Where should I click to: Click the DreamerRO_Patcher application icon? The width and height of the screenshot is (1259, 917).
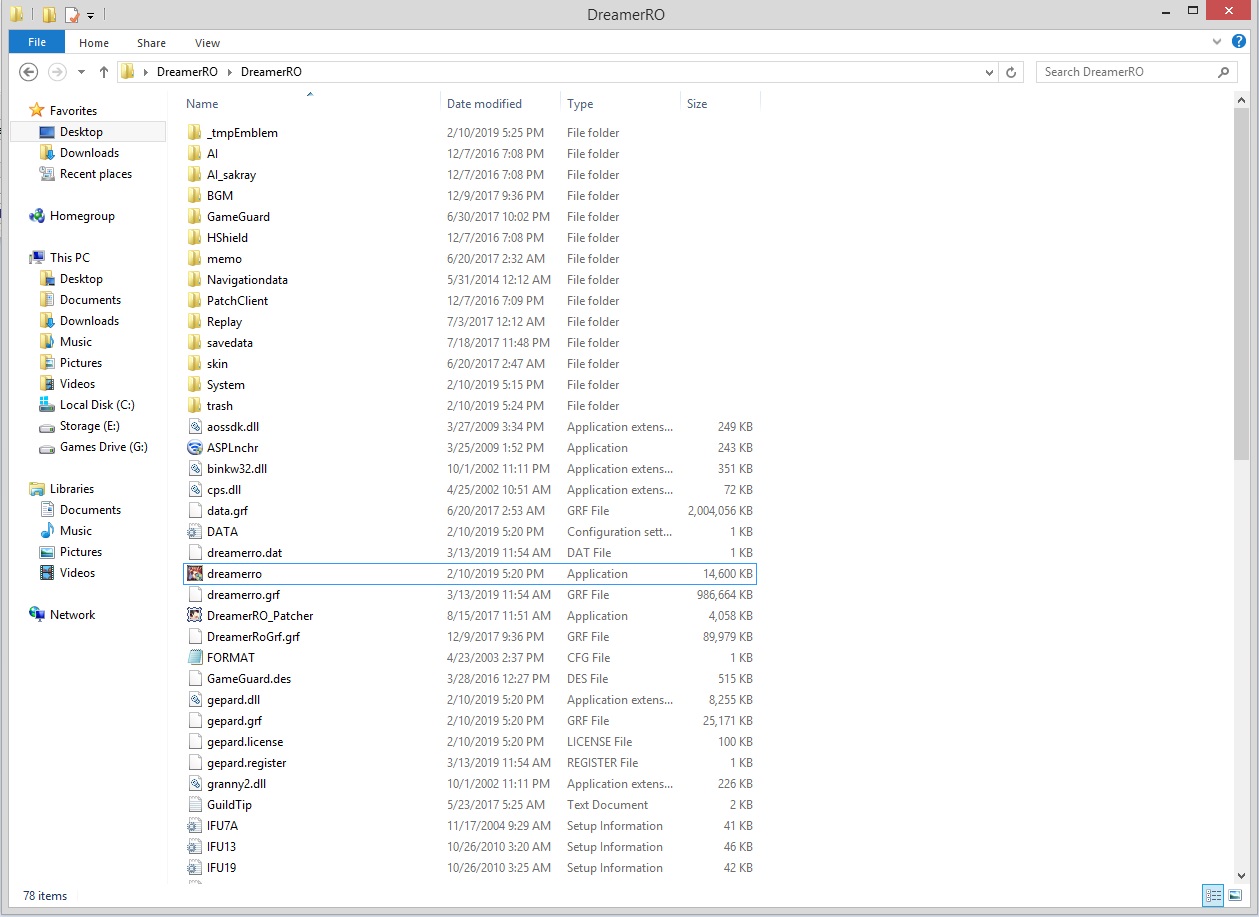click(x=195, y=616)
